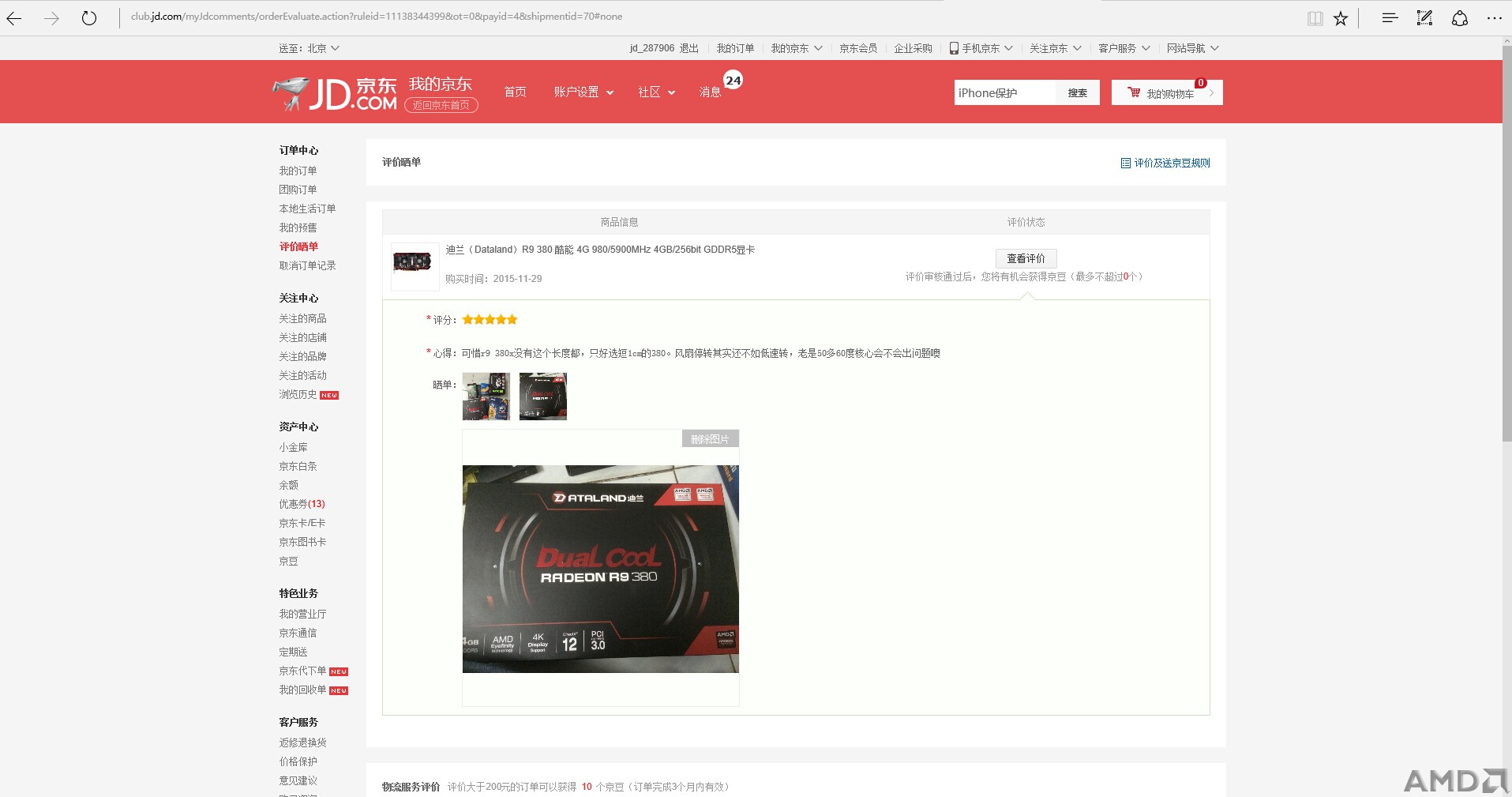Click 删除图片 button
Screen dimensions: 1512x797
710,439
